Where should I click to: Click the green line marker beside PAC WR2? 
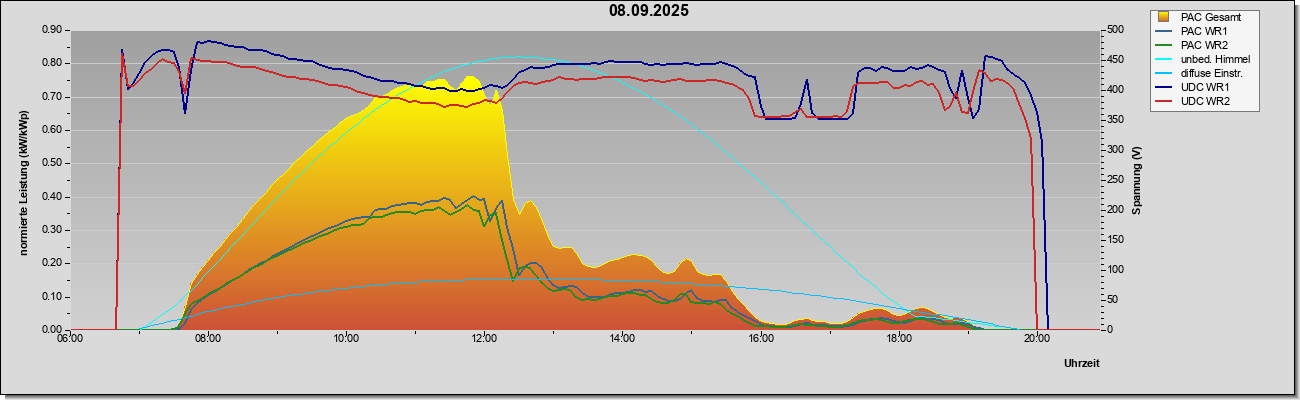1165,45
